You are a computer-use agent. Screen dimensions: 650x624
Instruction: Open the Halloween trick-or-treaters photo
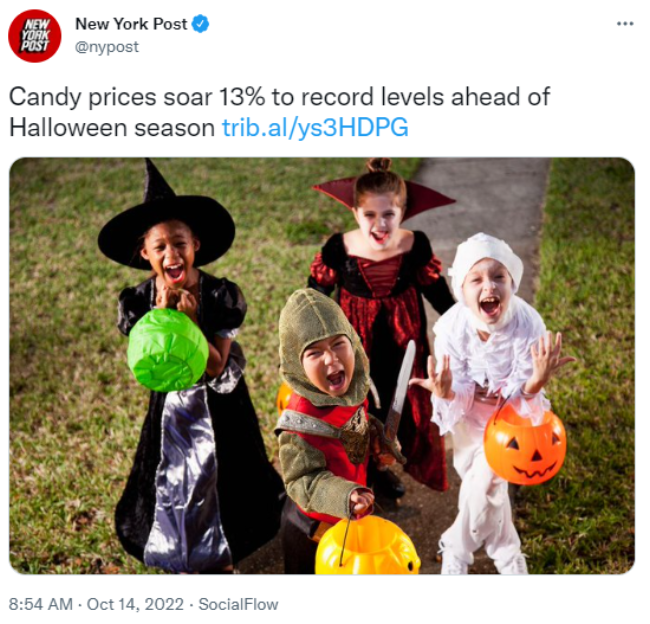point(322,366)
